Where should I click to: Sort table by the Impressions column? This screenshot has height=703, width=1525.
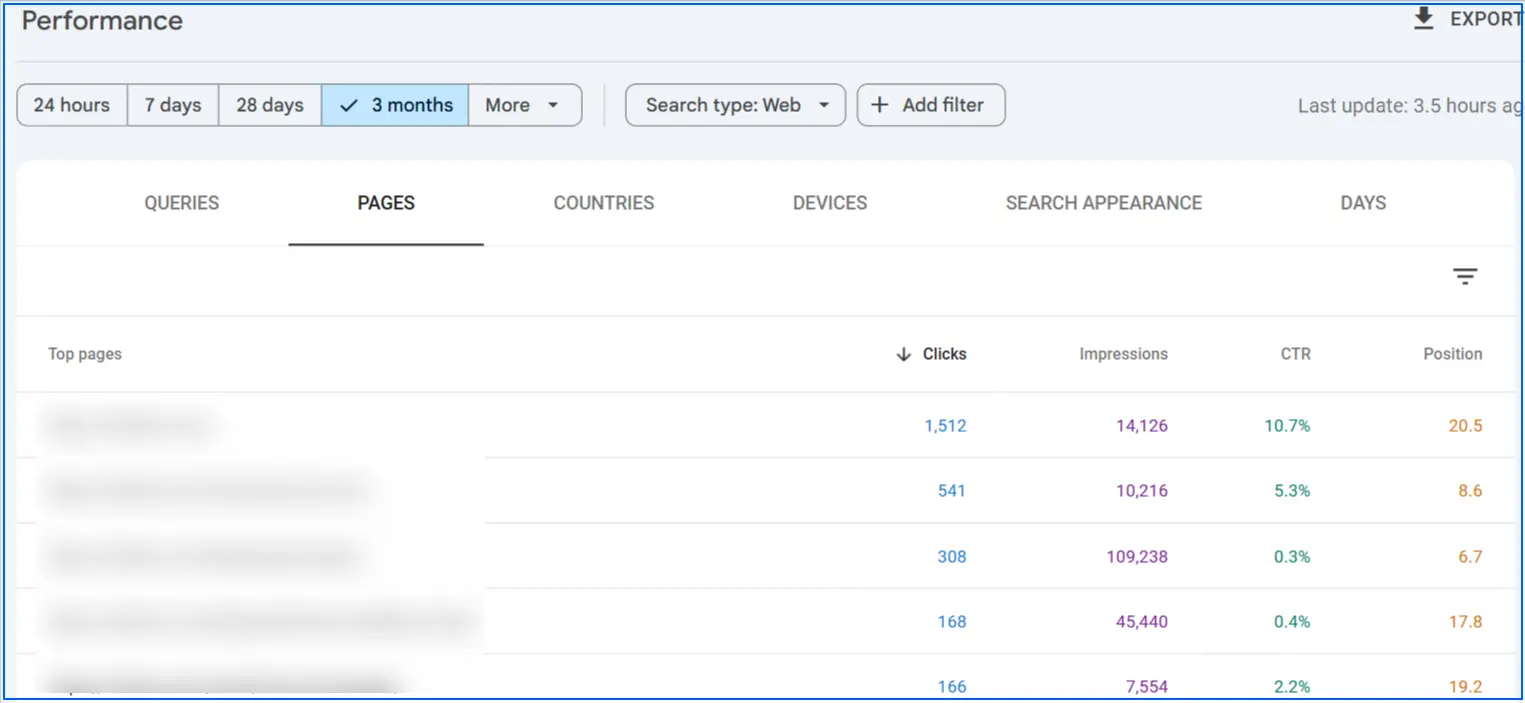click(1123, 354)
